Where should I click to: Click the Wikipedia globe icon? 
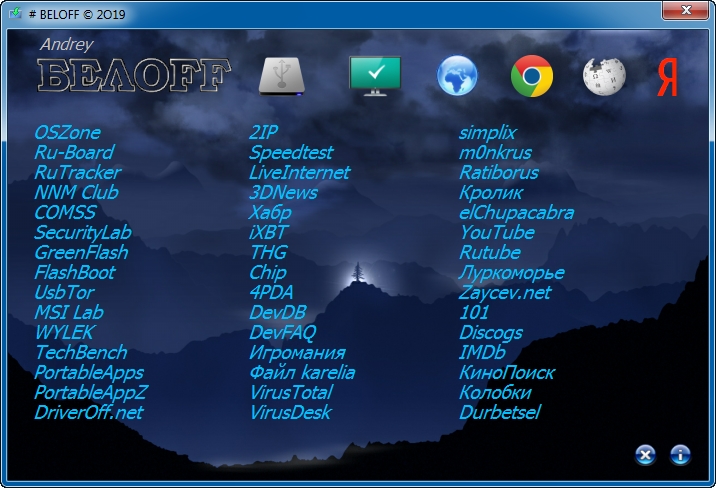604,76
